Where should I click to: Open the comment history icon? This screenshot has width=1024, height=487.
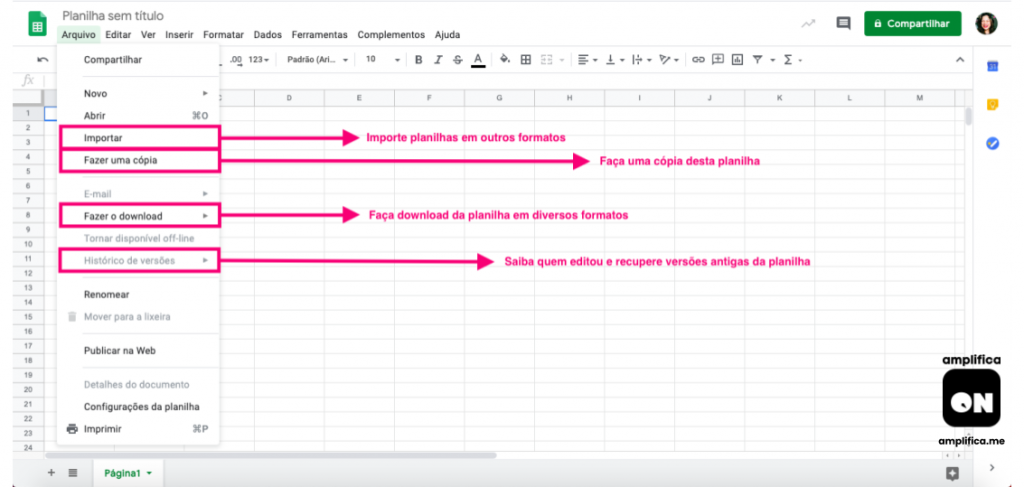coord(843,23)
